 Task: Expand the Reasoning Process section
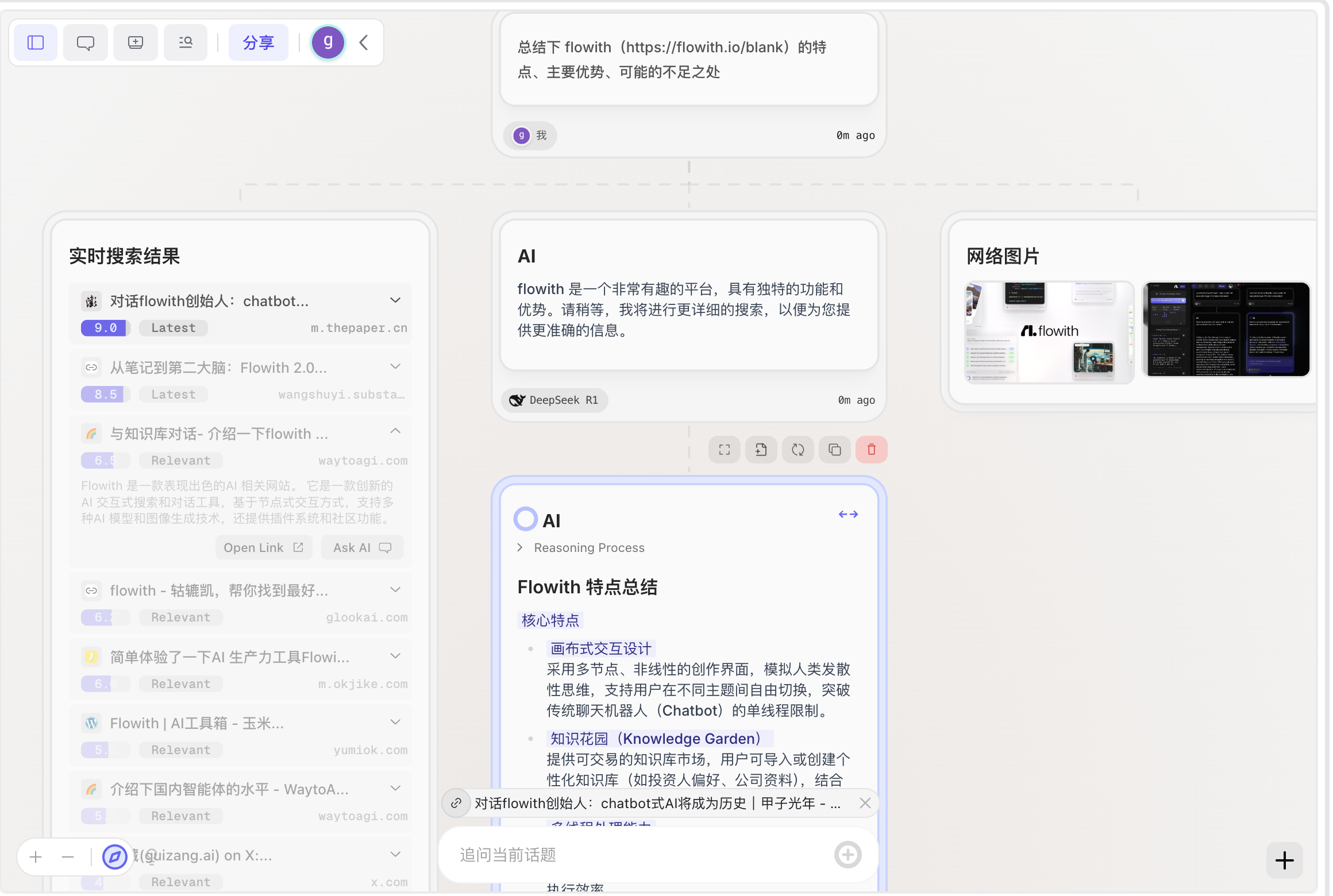coord(581,548)
